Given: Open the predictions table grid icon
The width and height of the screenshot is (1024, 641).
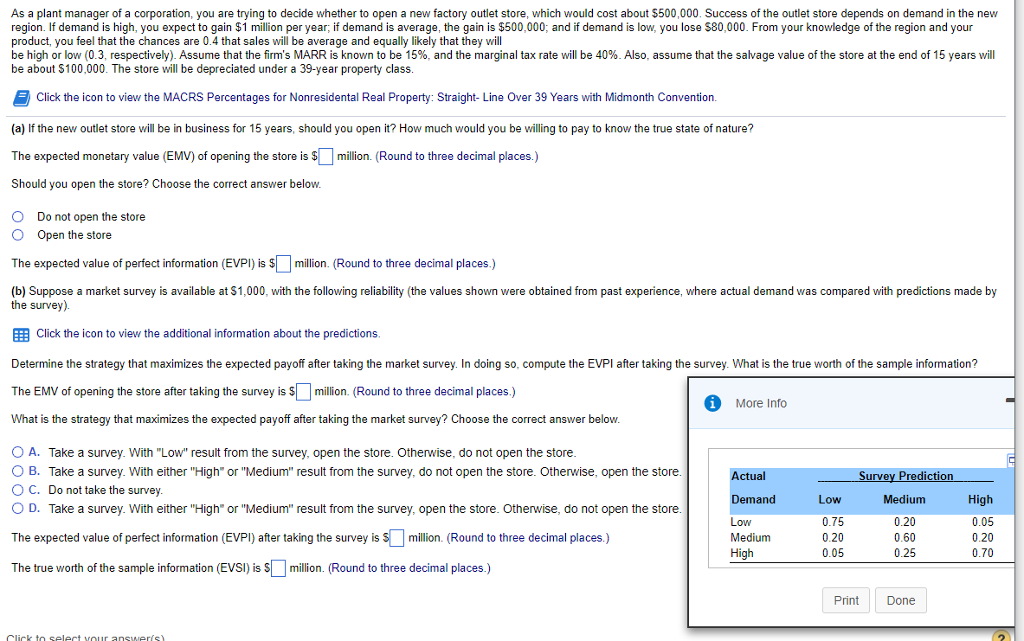Looking at the screenshot, I should point(21,335).
